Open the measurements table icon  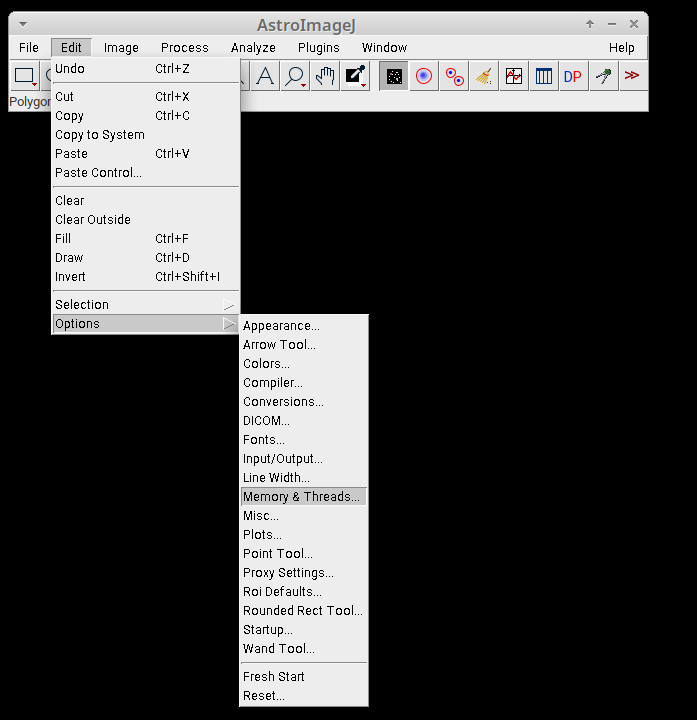coord(544,76)
